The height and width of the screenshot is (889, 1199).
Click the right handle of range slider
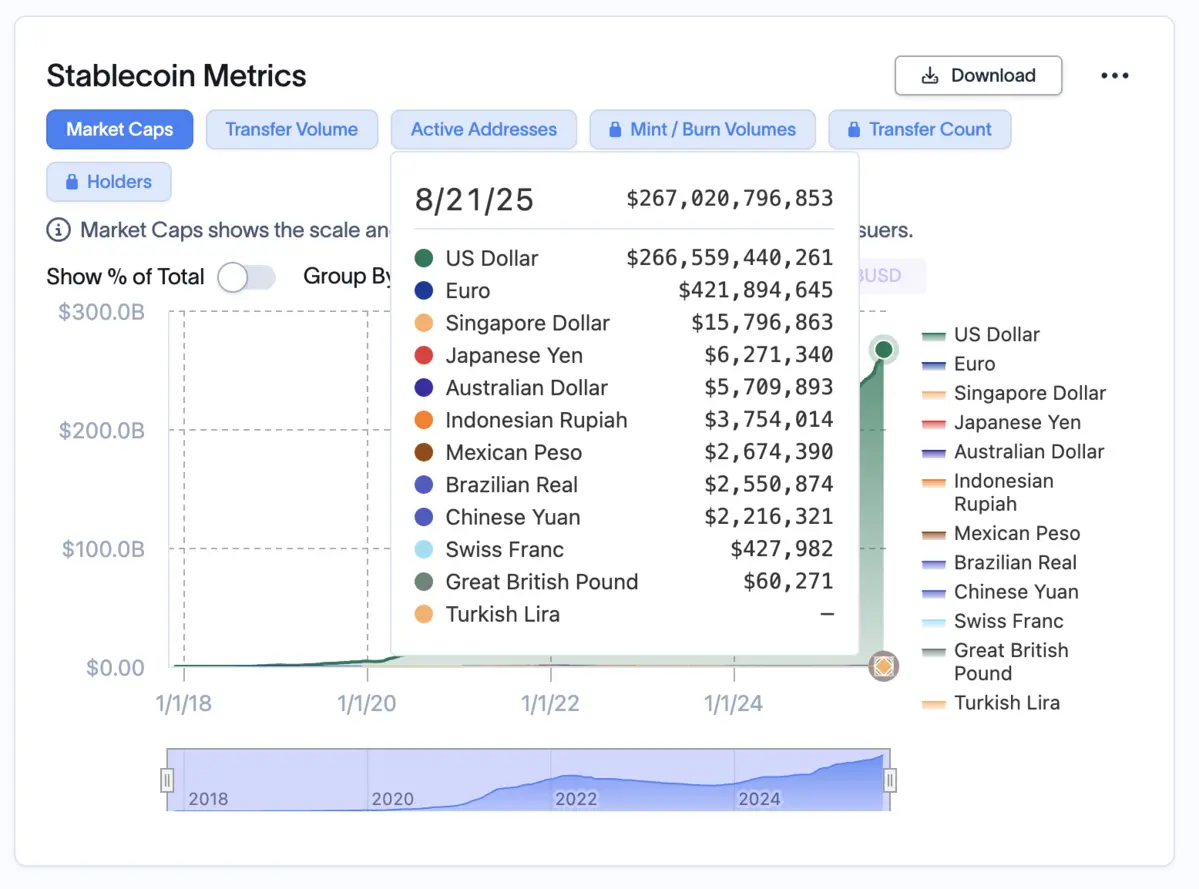(889, 780)
